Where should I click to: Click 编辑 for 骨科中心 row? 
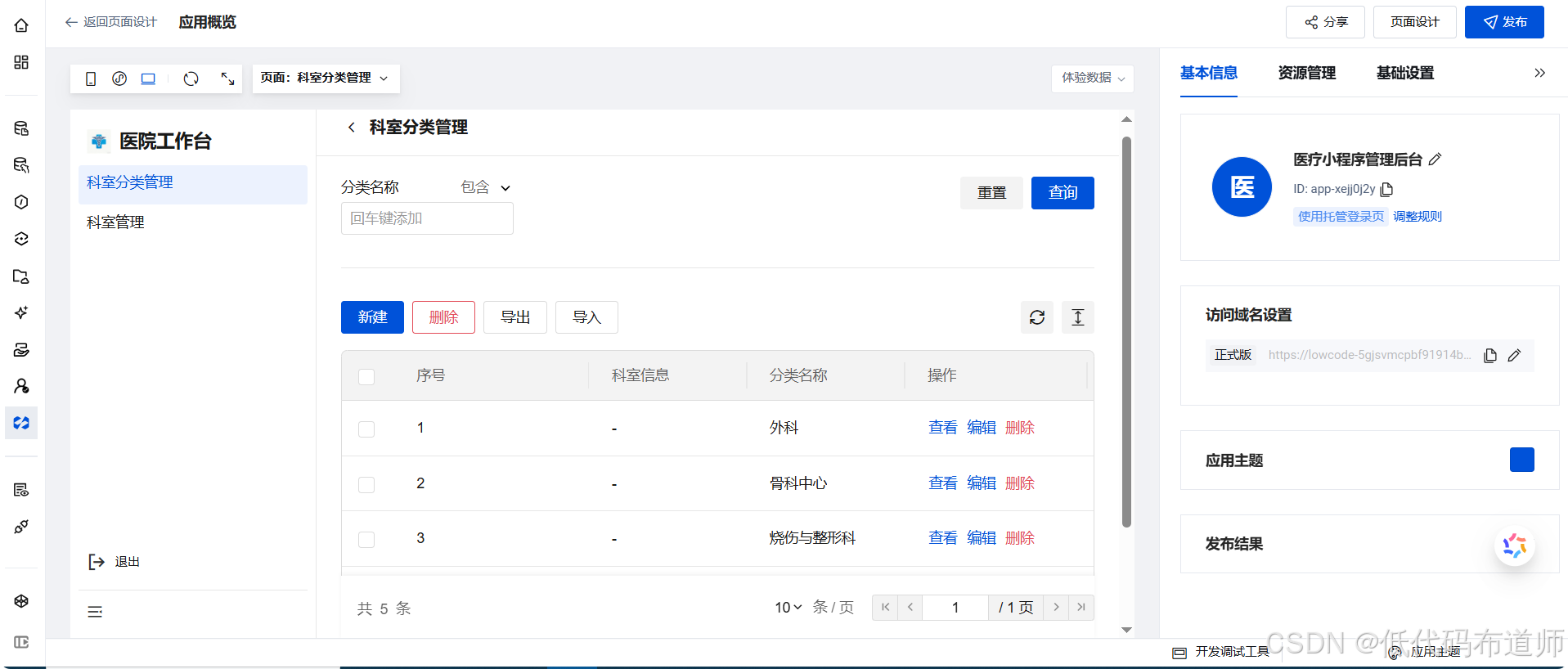(x=982, y=483)
